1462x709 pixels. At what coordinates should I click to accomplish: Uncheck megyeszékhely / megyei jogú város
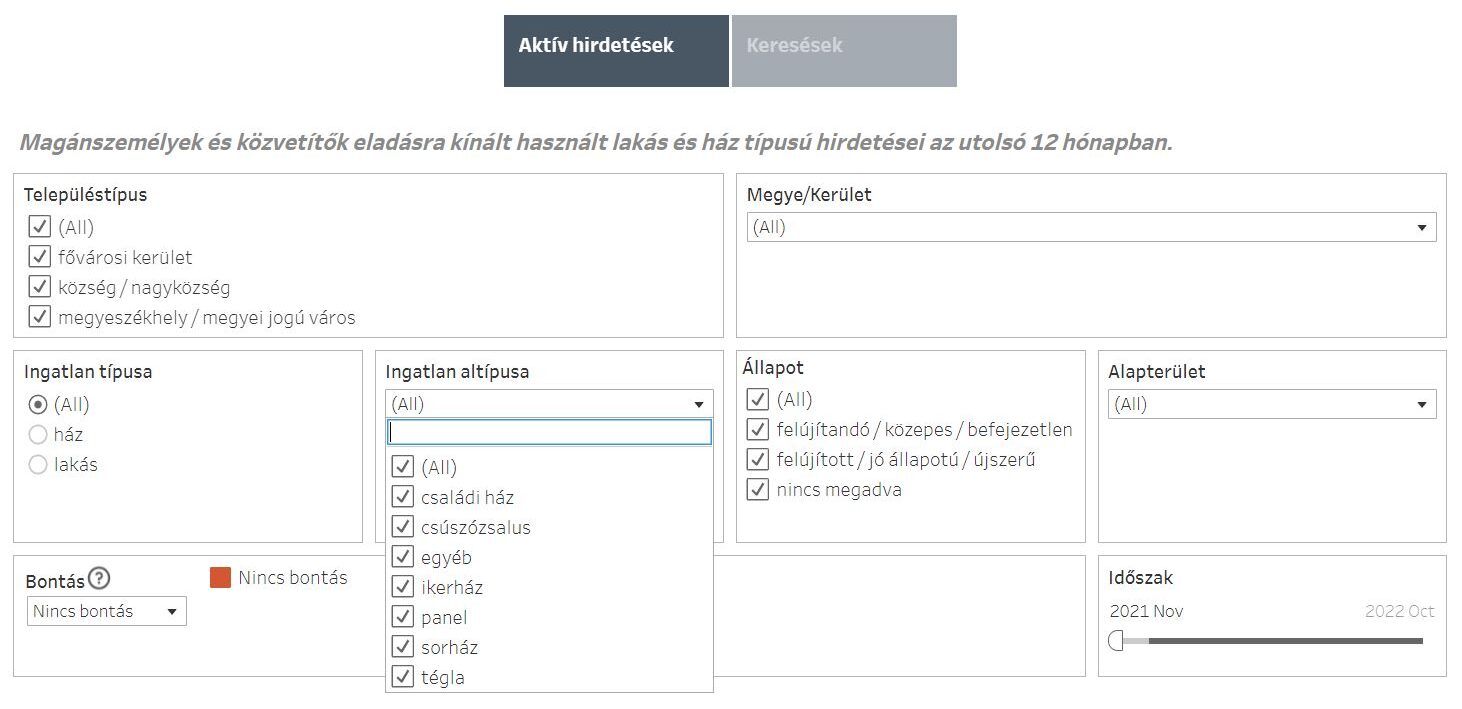[x=40, y=317]
